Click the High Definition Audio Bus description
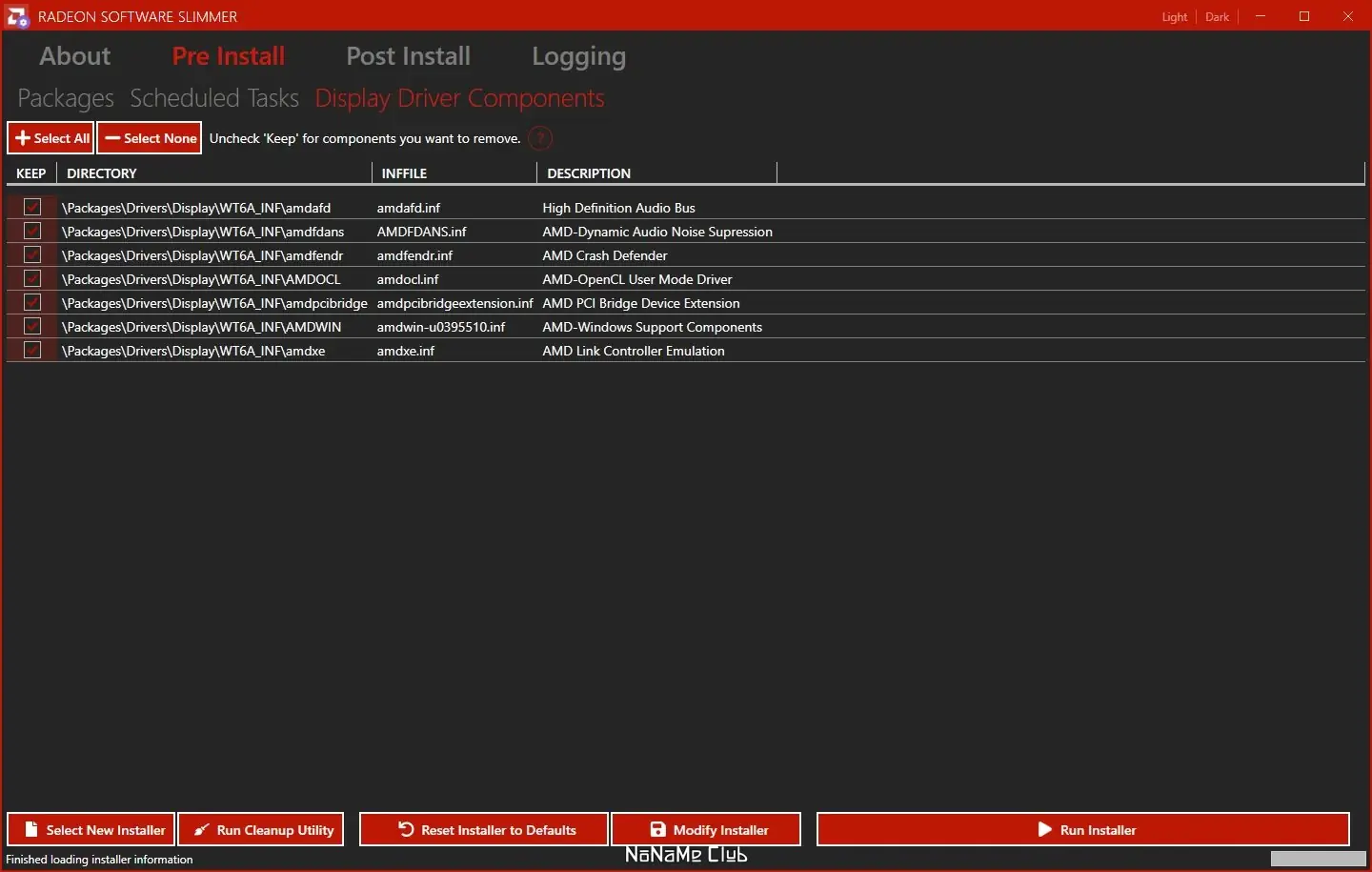This screenshot has height=872, width=1372. tap(619, 208)
